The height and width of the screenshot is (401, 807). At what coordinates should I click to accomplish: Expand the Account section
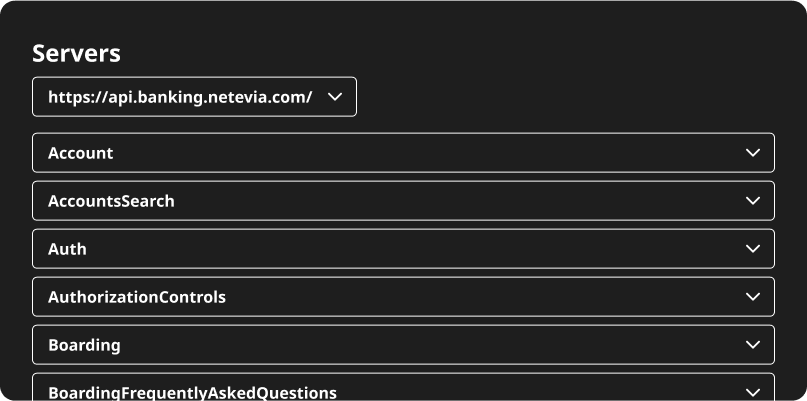click(403, 153)
